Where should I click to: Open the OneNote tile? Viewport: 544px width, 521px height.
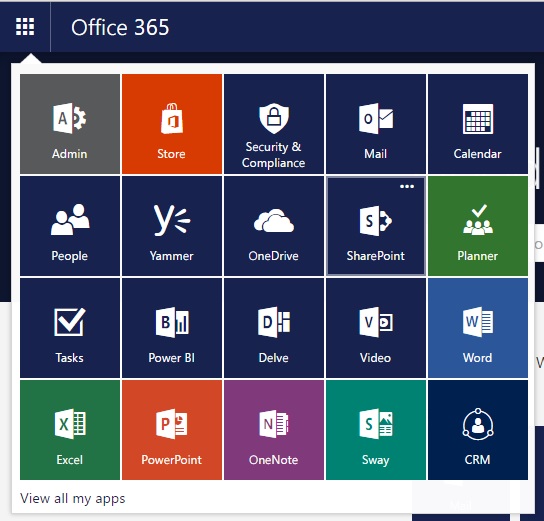click(274, 430)
